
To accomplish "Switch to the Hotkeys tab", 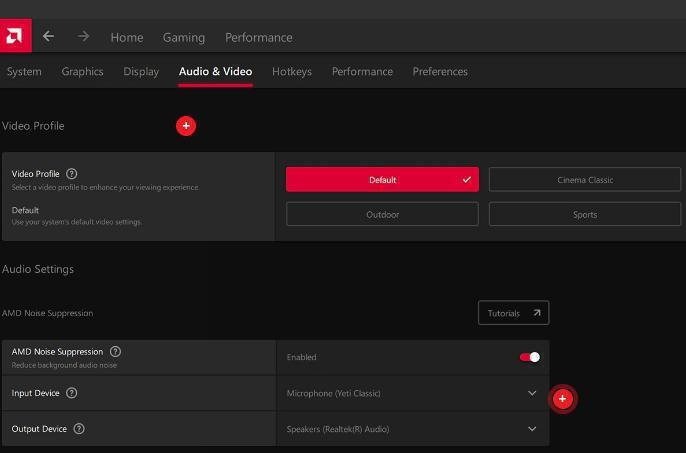I will (292, 72).
